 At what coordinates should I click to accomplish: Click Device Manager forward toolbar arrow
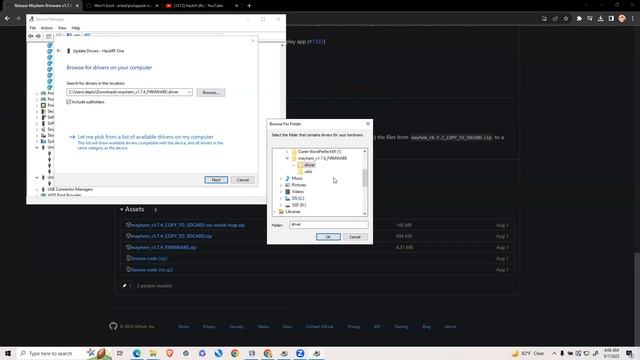tap(38, 36)
